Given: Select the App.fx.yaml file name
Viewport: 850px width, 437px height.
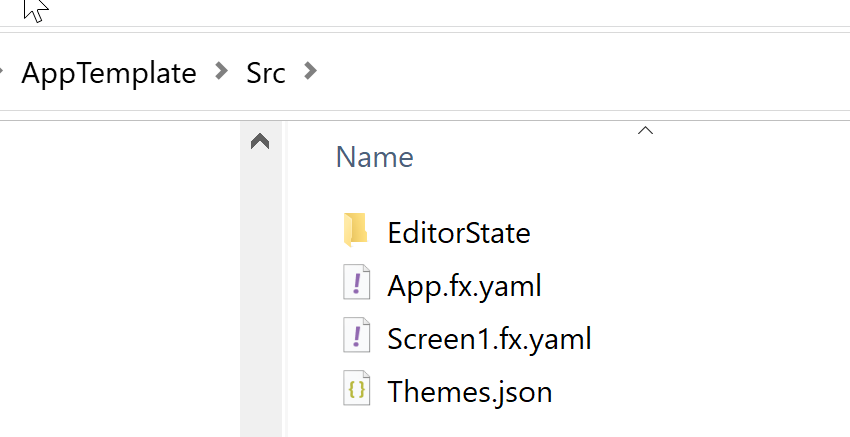Looking at the screenshot, I should point(464,286).
